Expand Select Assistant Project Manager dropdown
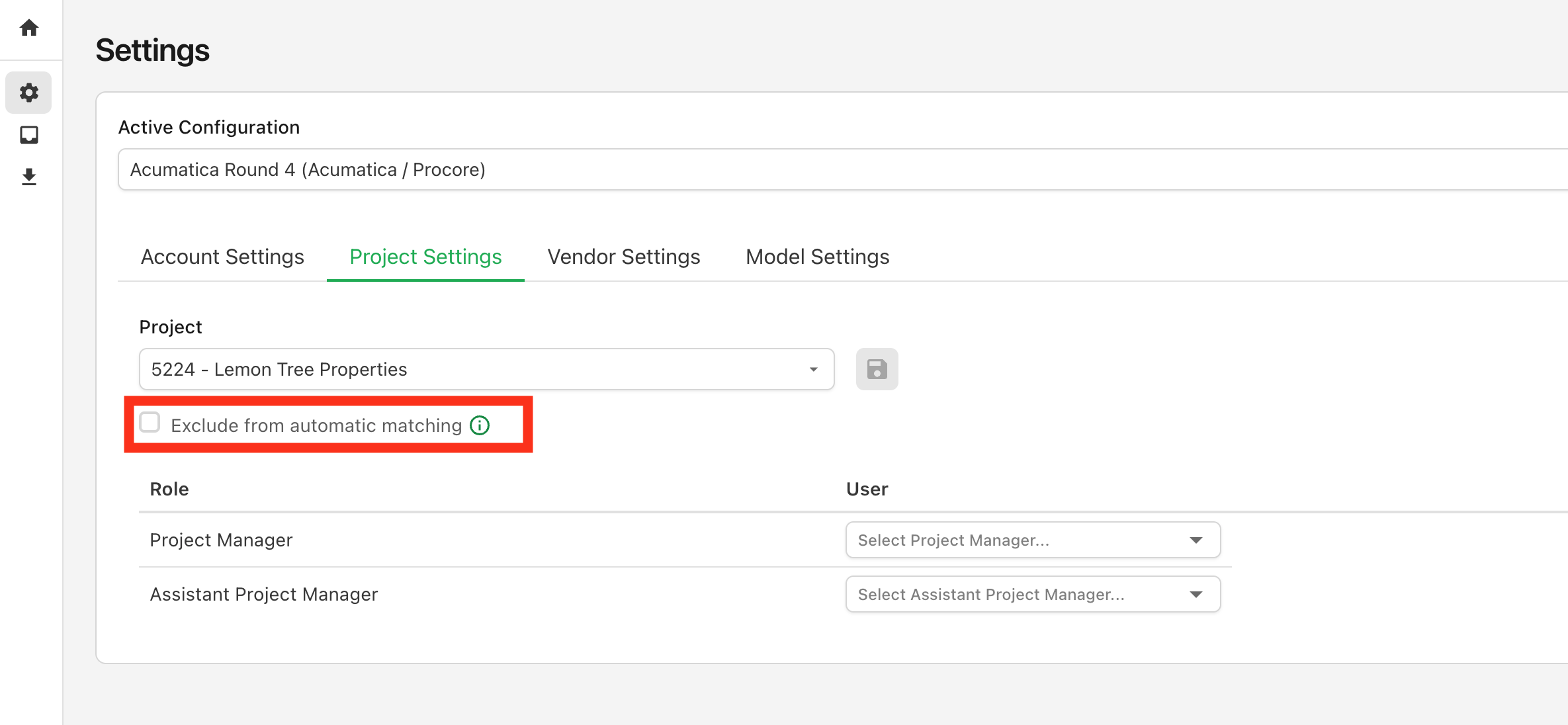 pyautogui.click(x=1019, y=594)
